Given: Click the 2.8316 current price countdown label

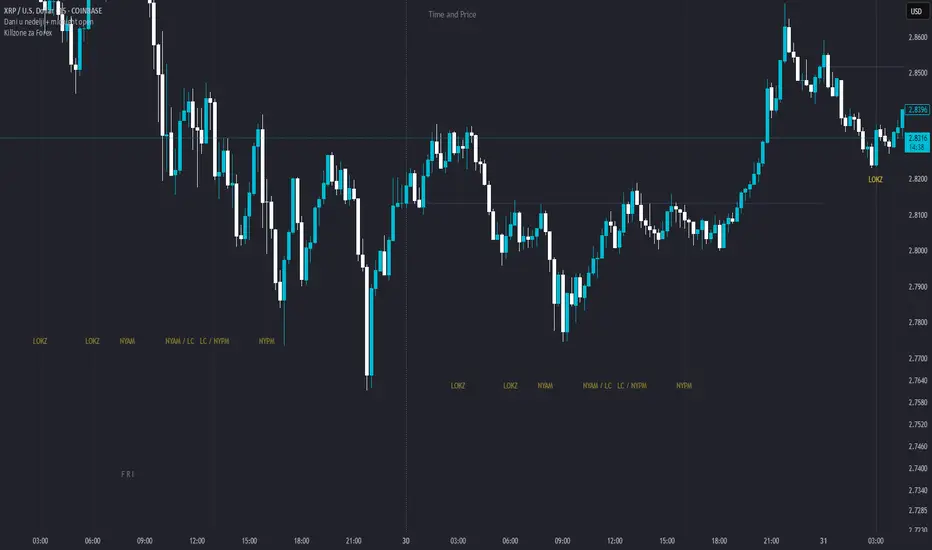Looking at the screenshot, I should click(x=917, y=143).
